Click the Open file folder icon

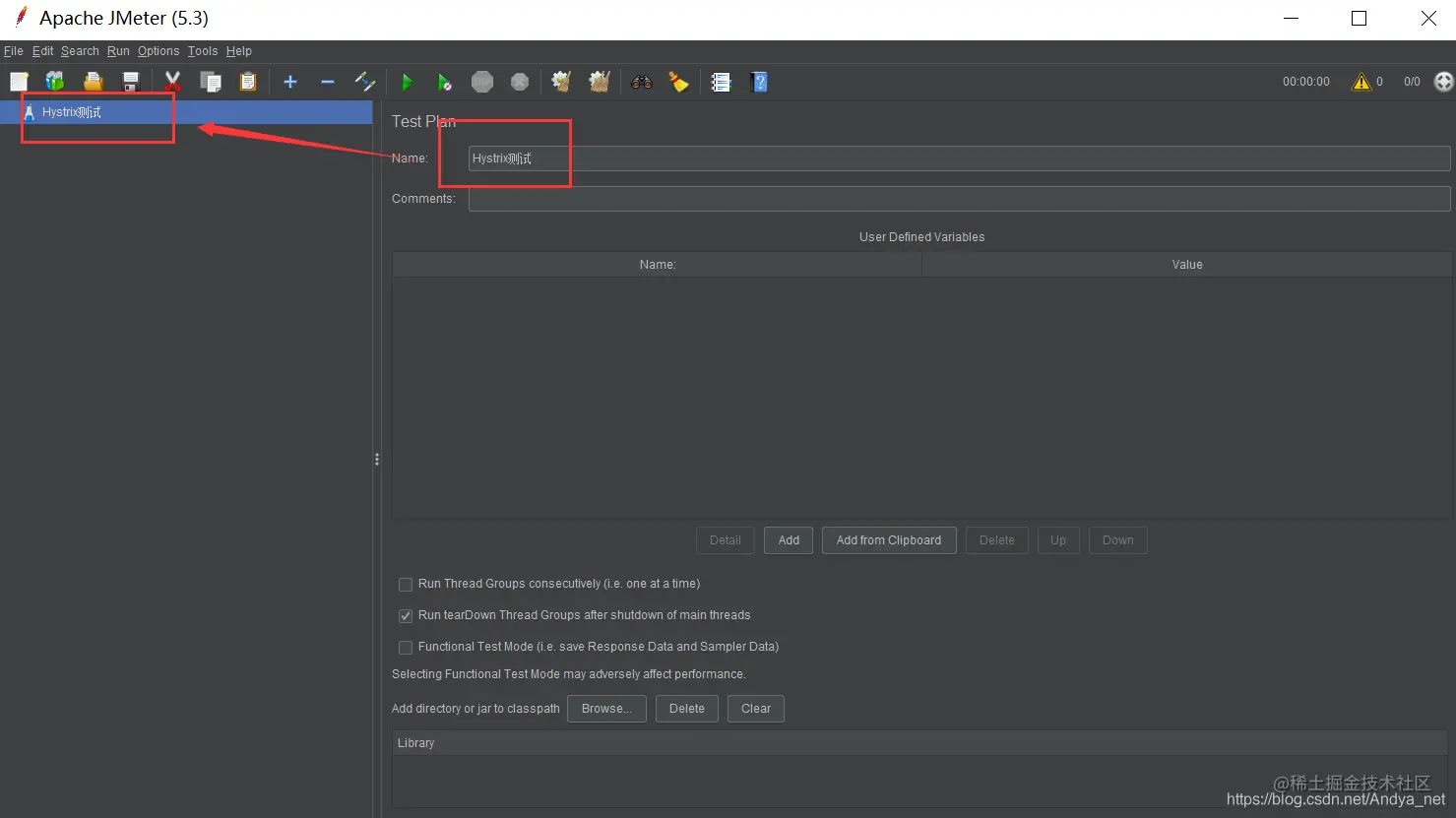point(93,82)
